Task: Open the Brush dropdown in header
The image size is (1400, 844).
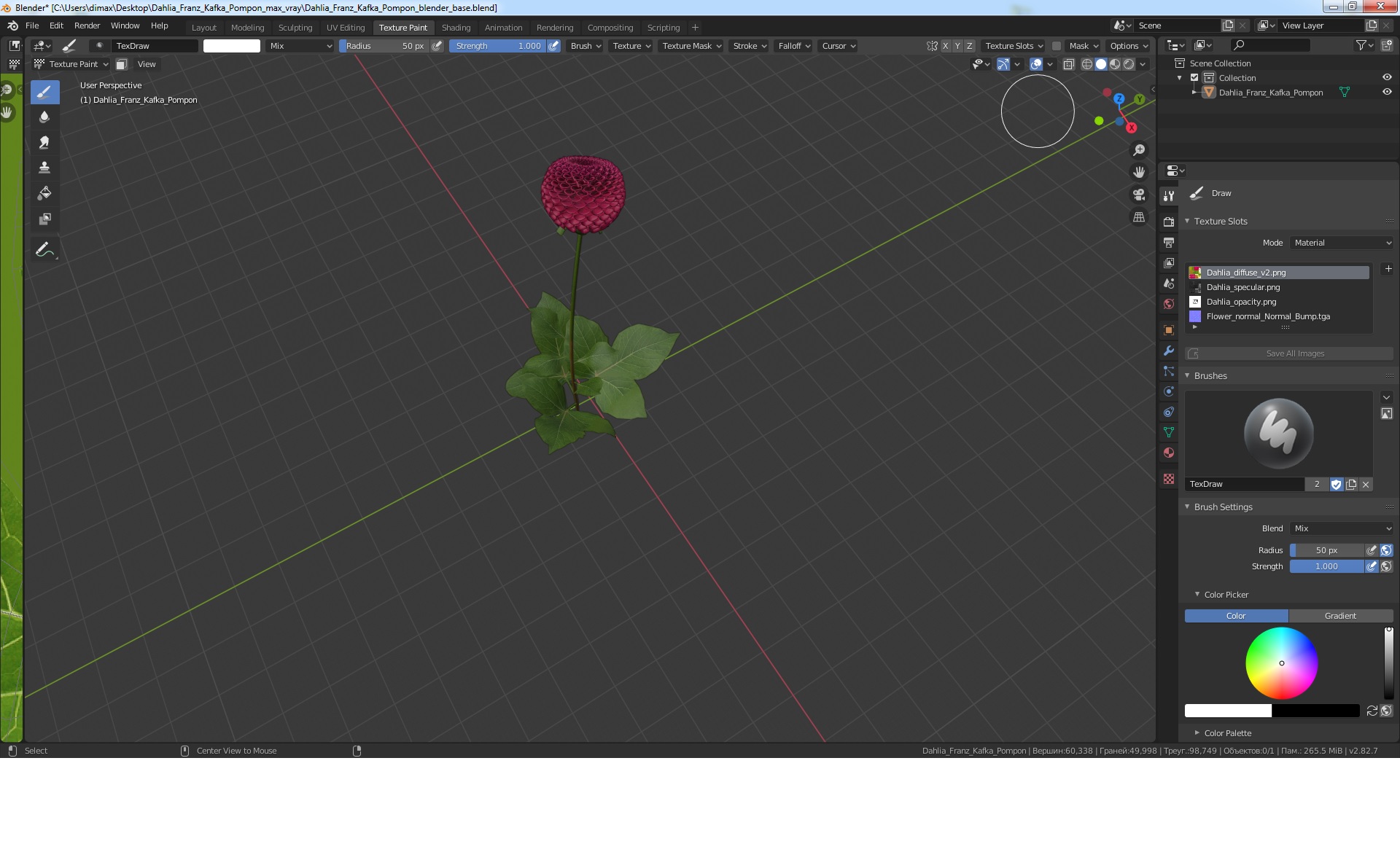Action: pyautogui.click(x=586, y=46)
